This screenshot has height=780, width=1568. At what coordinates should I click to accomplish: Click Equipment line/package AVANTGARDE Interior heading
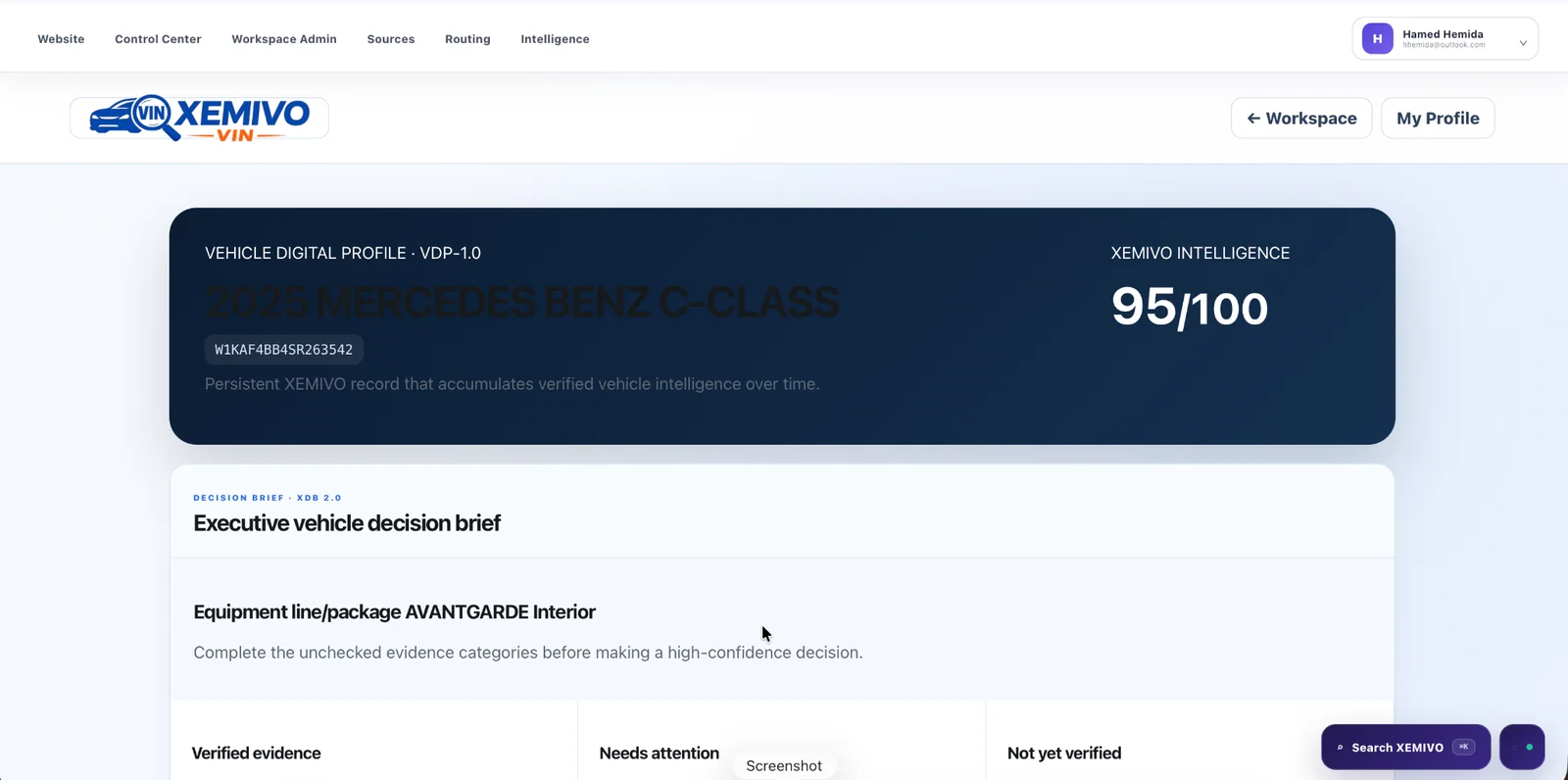click(x=394, y=611)
